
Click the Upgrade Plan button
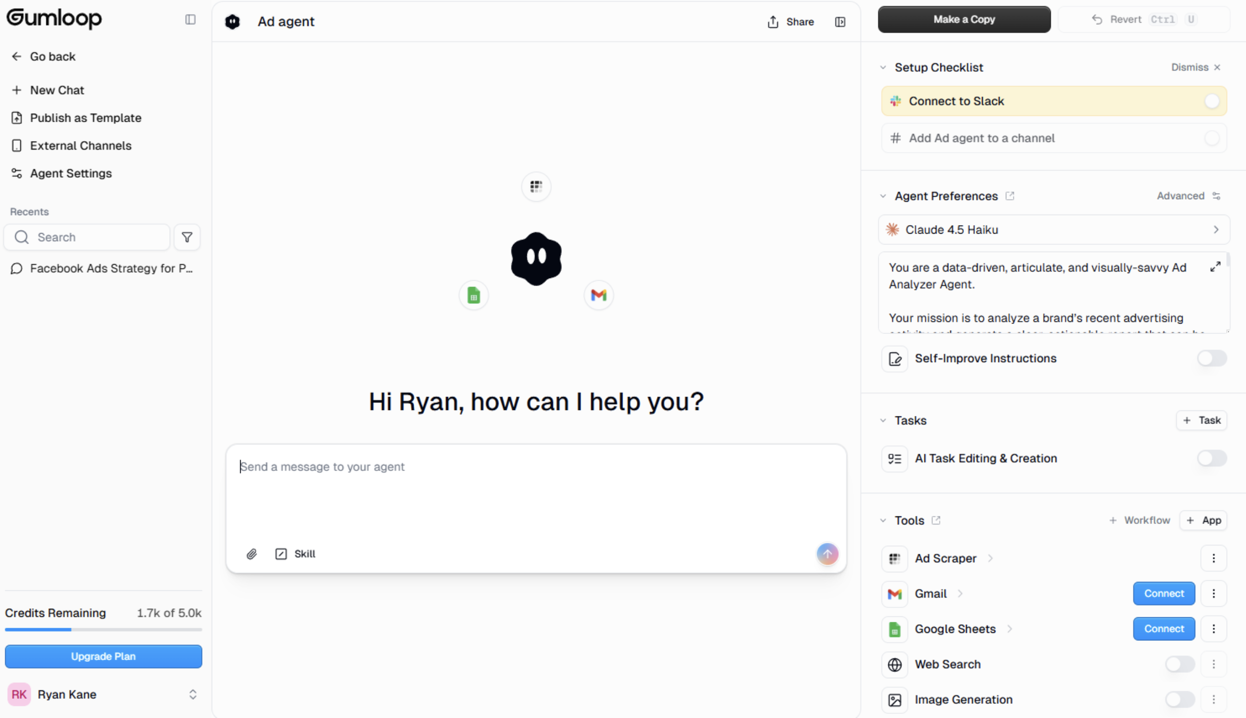[x=103, y=656]
